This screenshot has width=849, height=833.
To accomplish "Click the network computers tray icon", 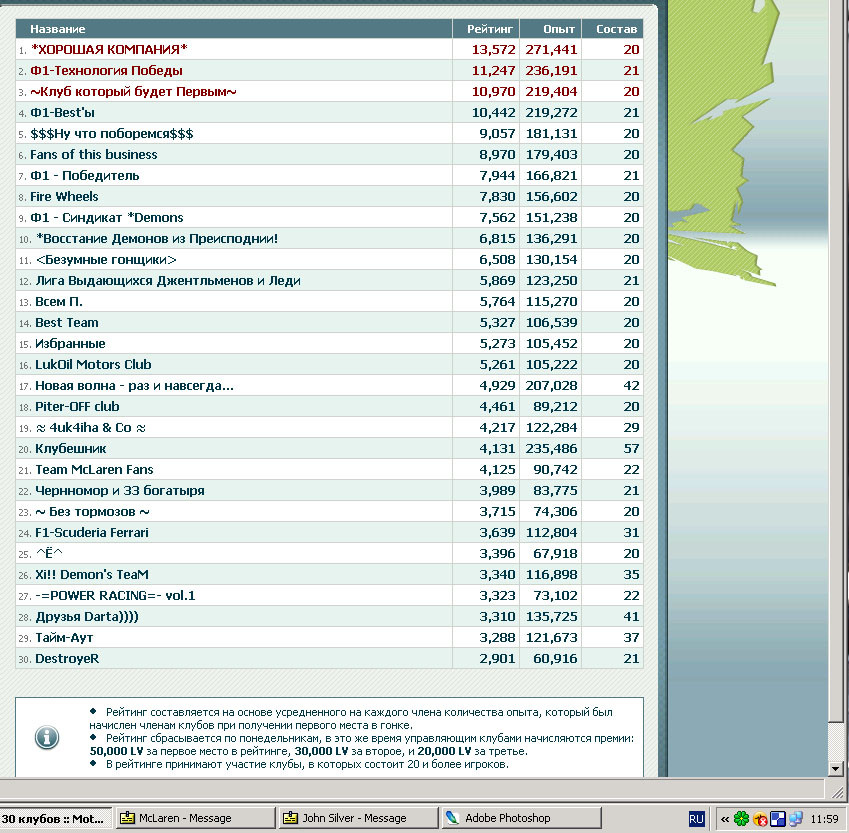I will click(796, 818).
